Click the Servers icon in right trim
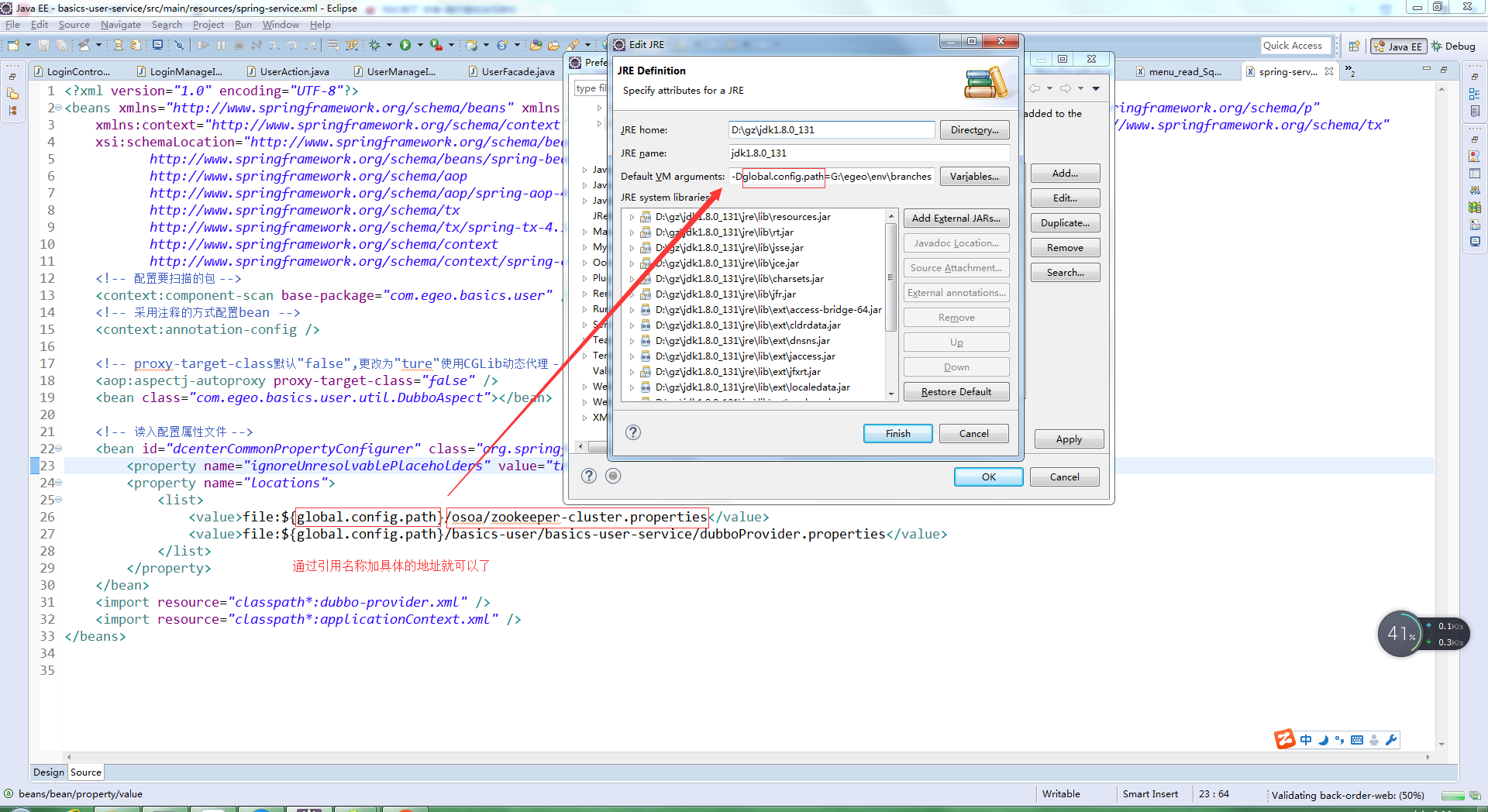The image size is (1488, 812). (1475, 191)
